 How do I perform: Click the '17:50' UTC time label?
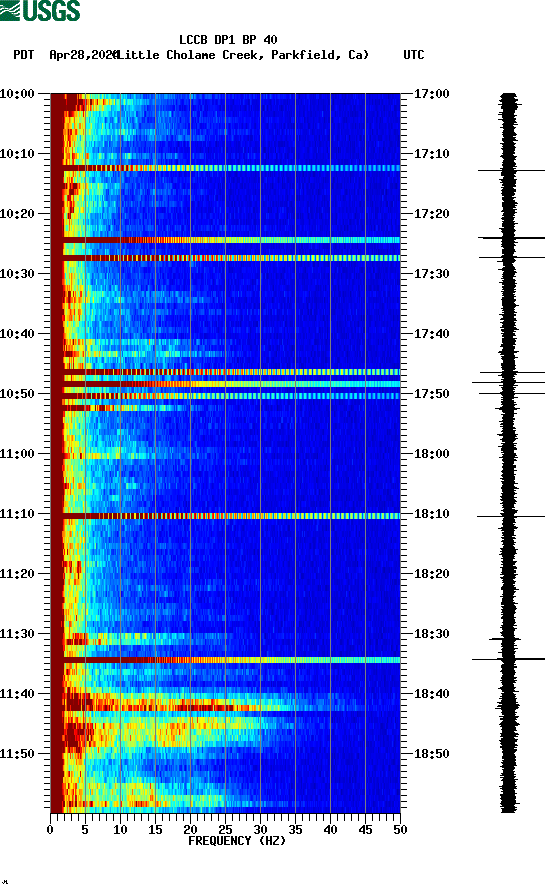tap(431, 394)
